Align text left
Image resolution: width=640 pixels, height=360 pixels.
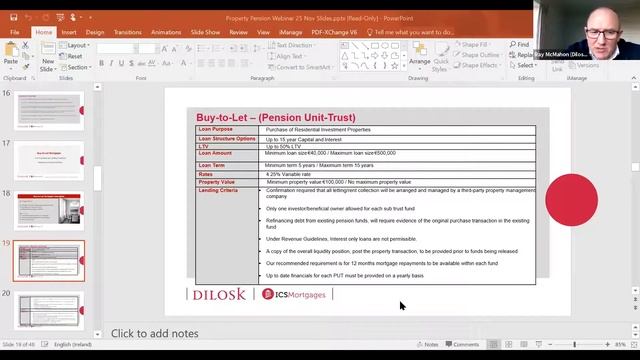(201, 63)
